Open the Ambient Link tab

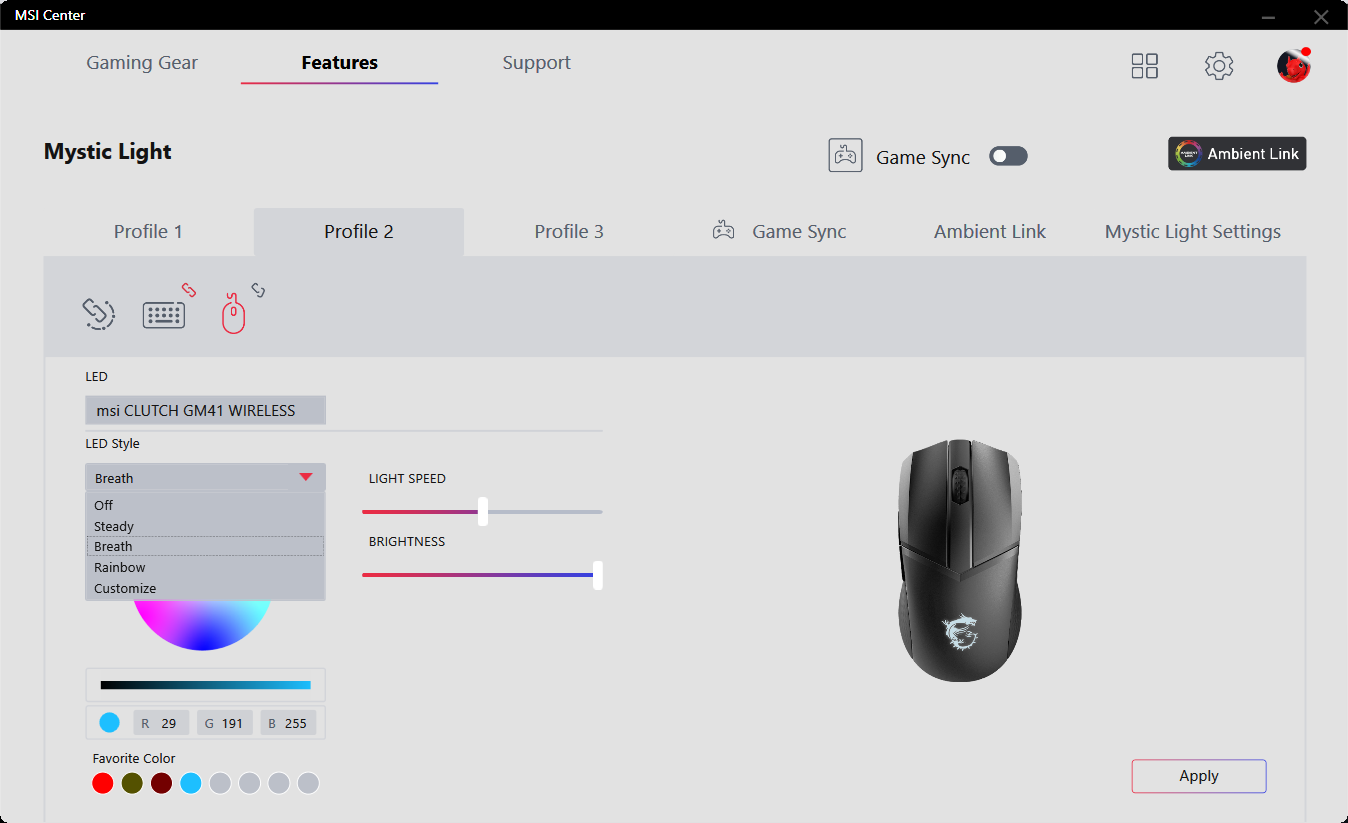(990, 232)
